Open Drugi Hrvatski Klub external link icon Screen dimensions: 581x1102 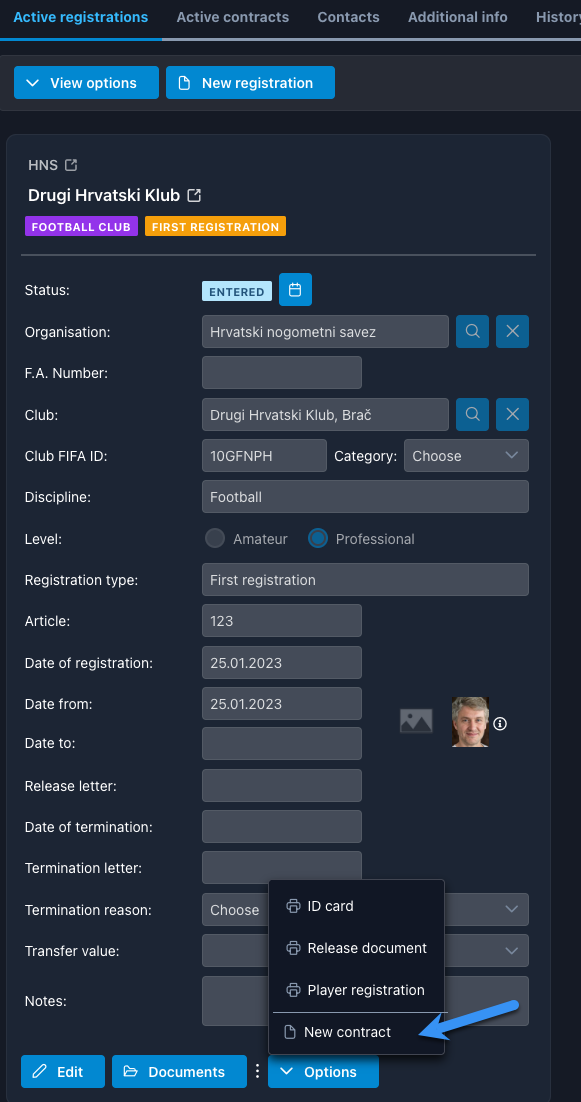(194, 195)
